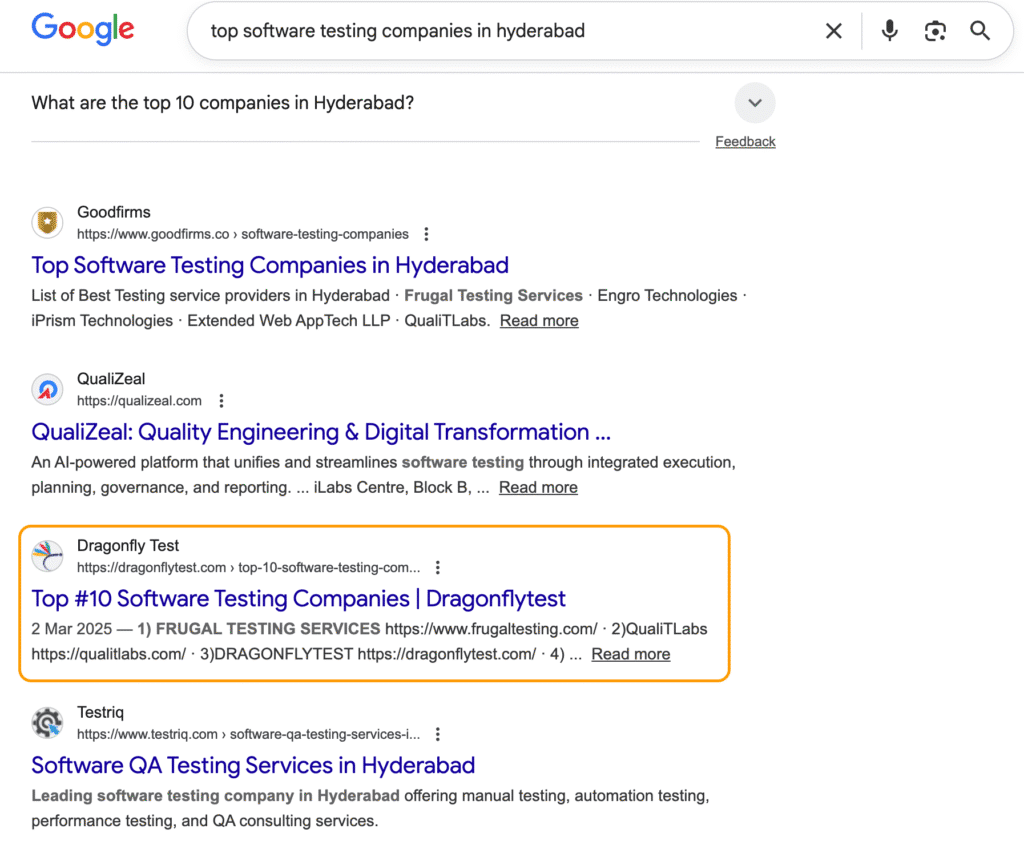Send Feedback on the featured question

point(745,141)
